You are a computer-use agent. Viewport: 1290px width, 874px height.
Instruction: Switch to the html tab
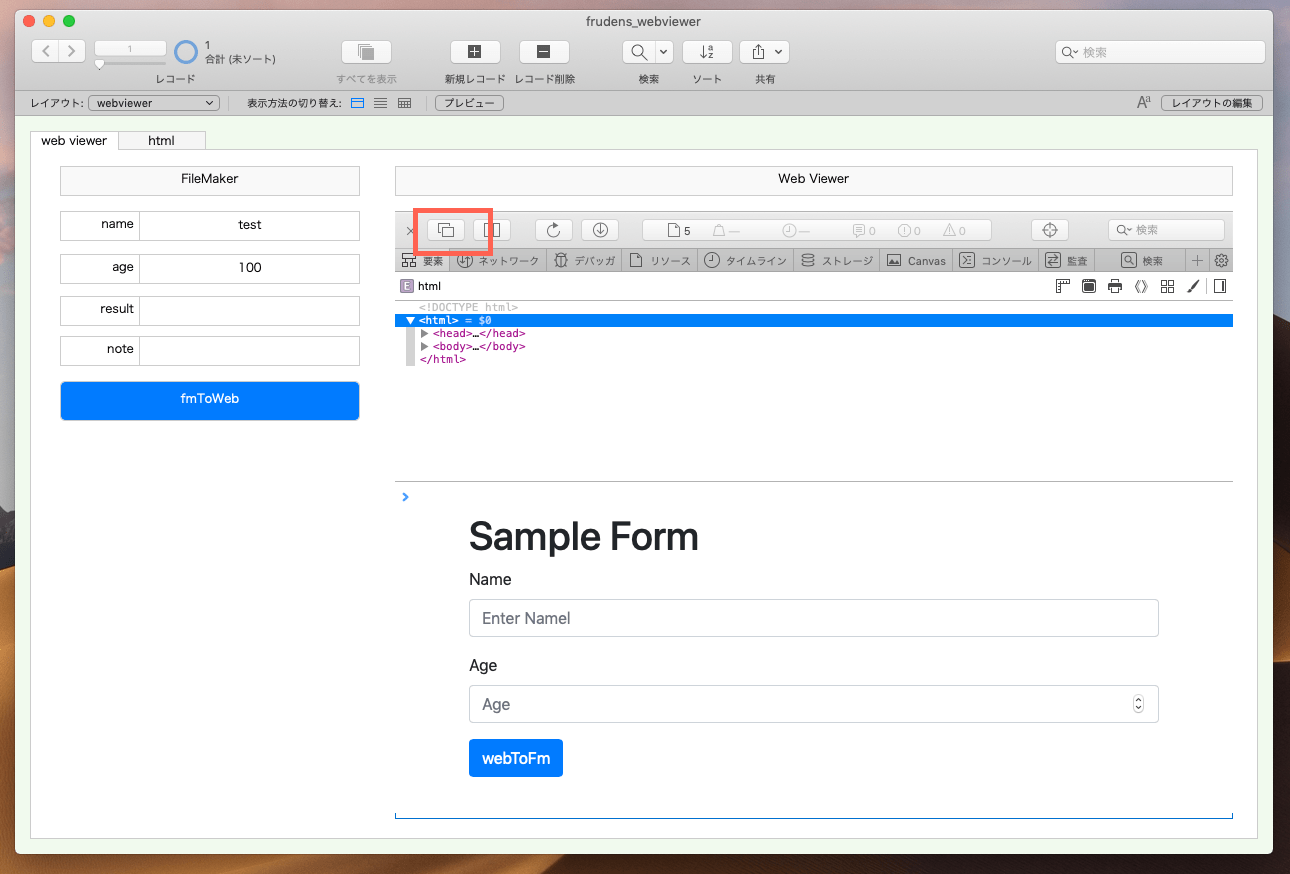pyautogui.click(x=161, y=140)
